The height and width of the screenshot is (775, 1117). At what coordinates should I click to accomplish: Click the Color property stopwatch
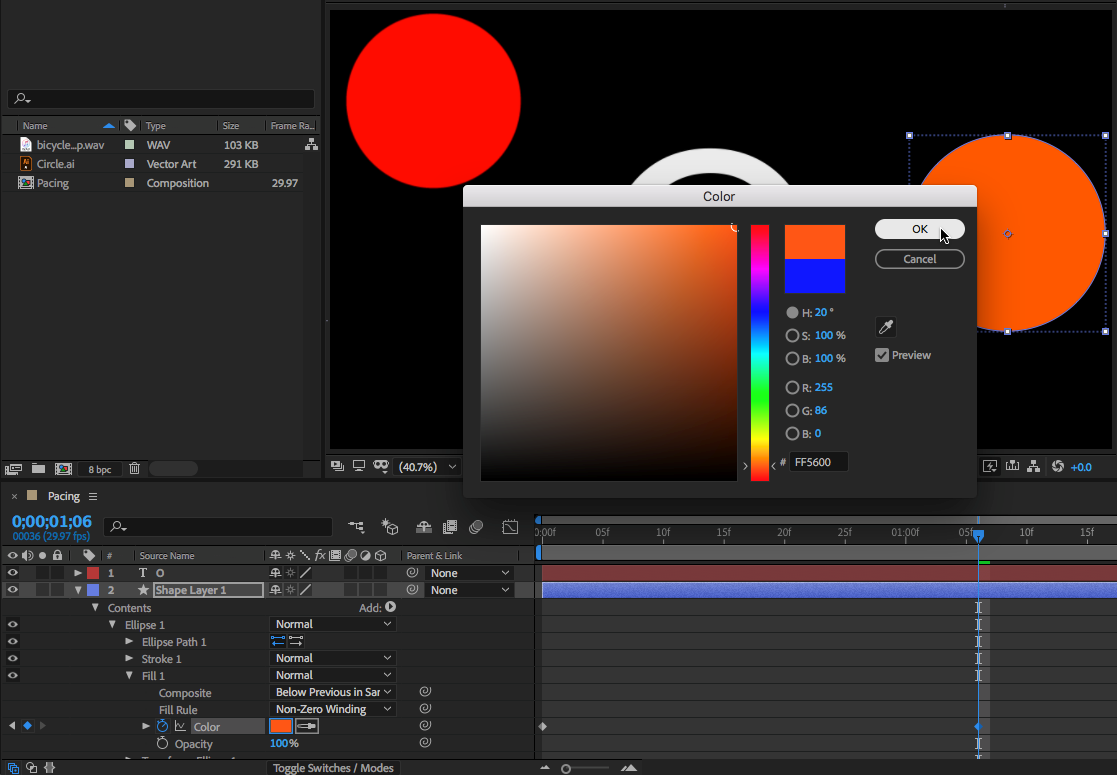163,726
